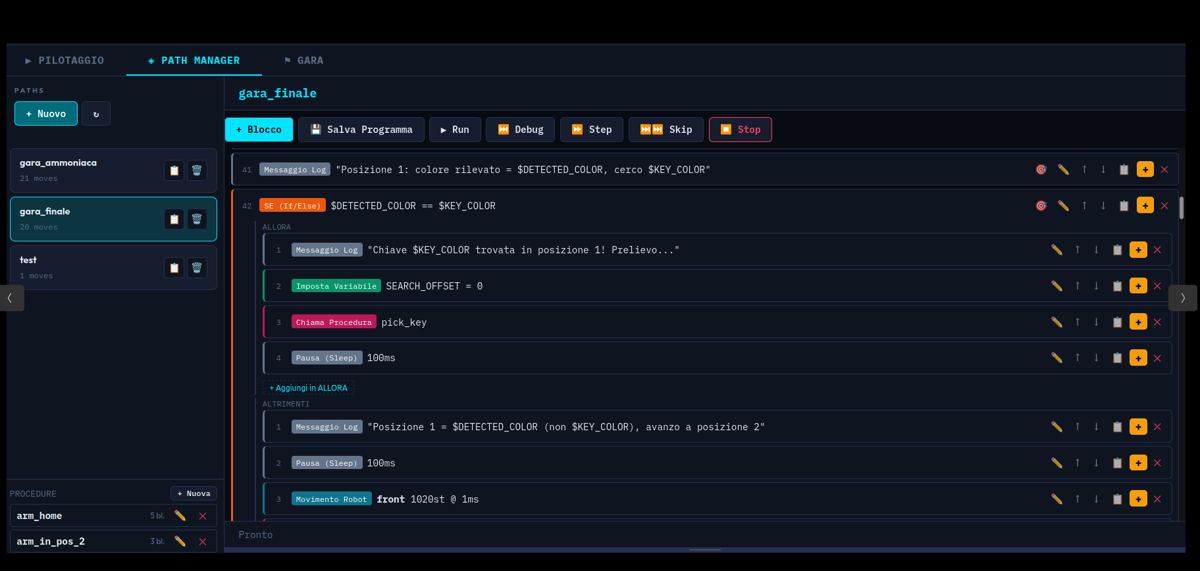
Task: Delete the test path
Action: point(197,268)
